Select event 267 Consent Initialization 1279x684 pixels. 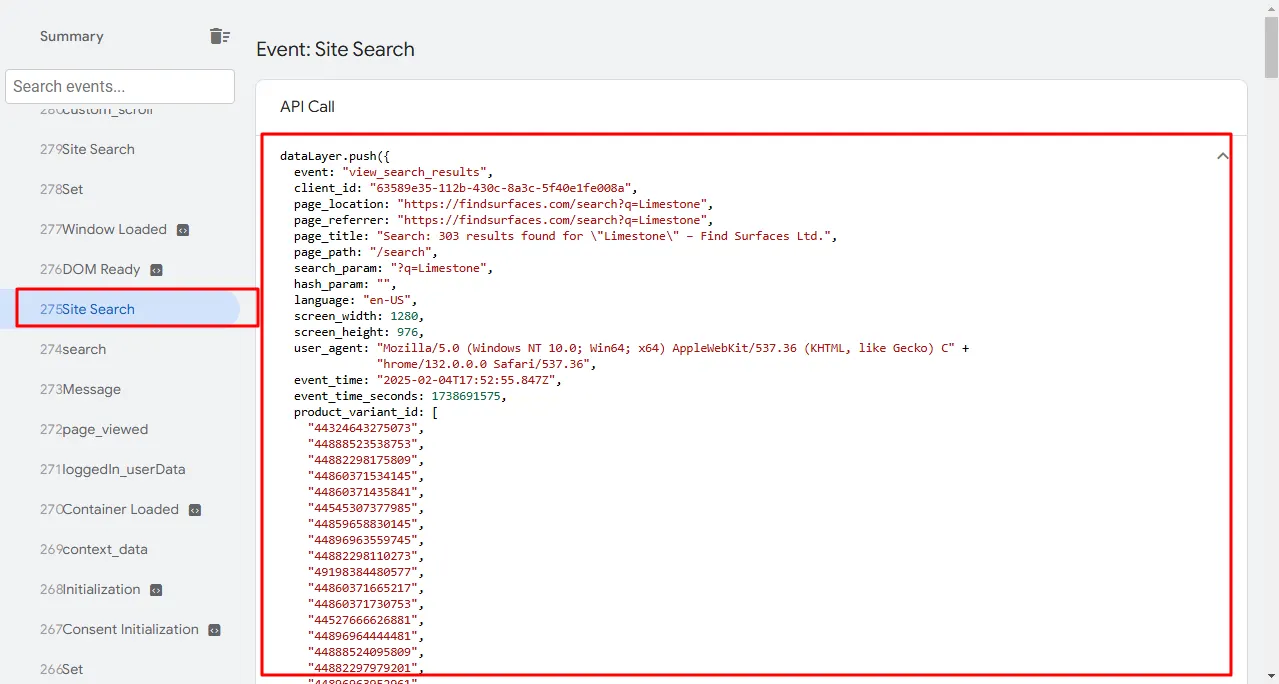(x=120, y=629)
